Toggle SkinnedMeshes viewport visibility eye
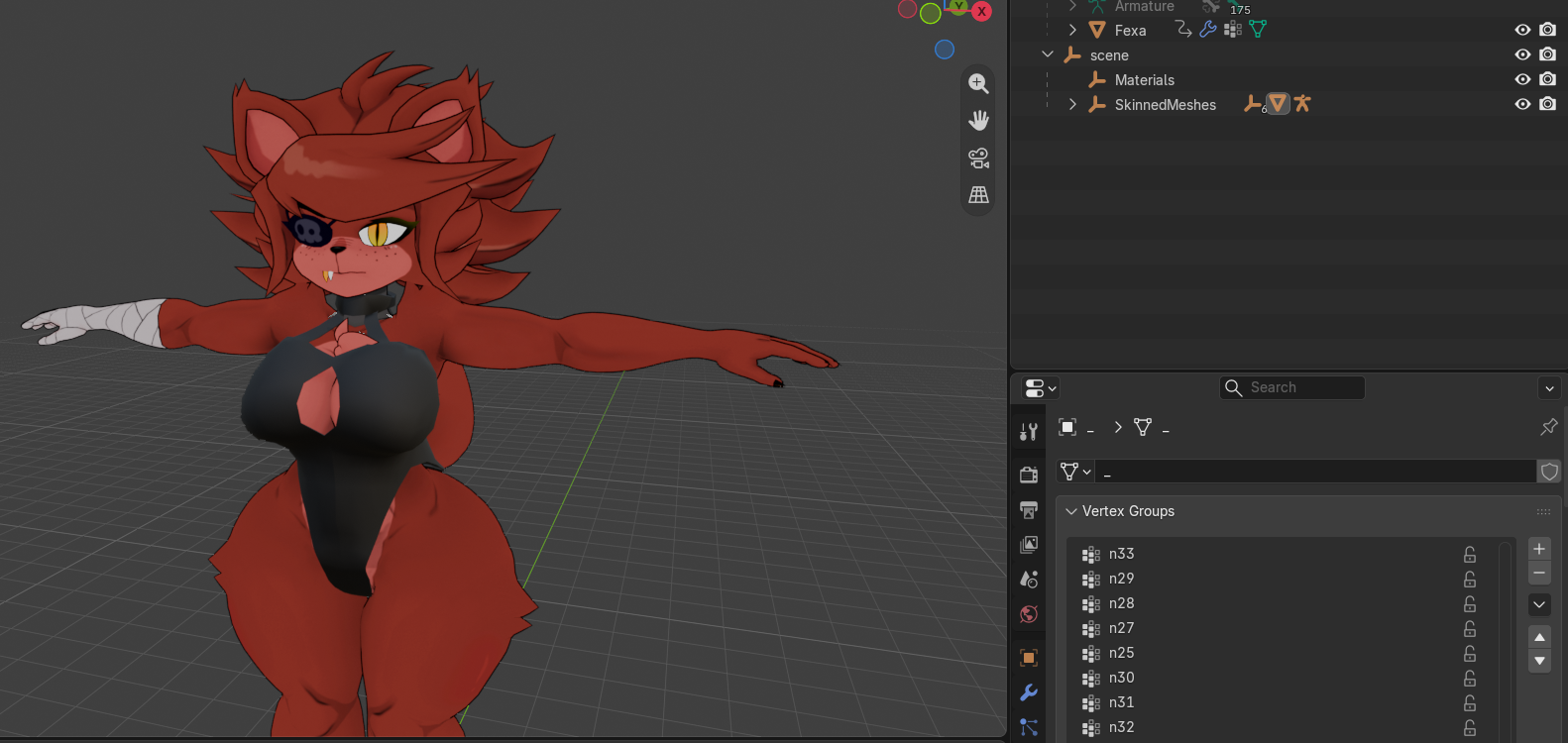 click(1522, 104)
